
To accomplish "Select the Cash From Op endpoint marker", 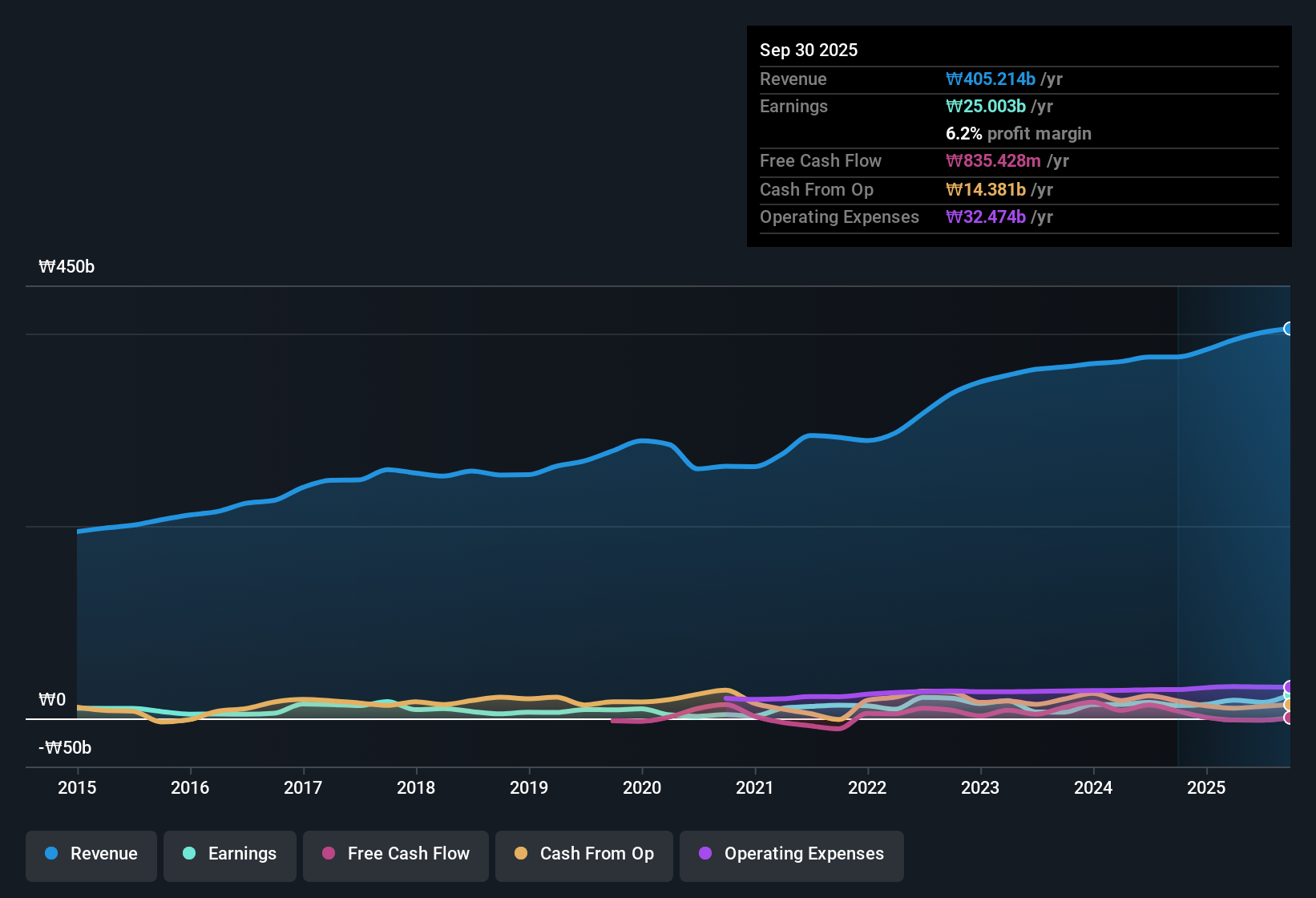I will [x=1287, y=704].
